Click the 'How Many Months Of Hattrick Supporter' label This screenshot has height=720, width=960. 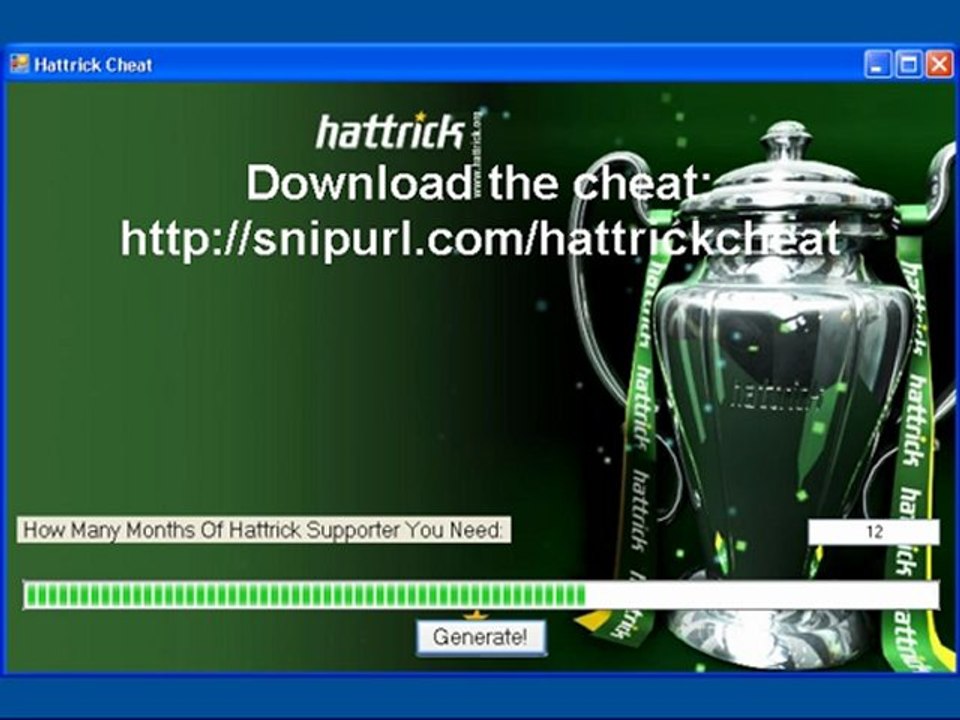click(263, 530)
